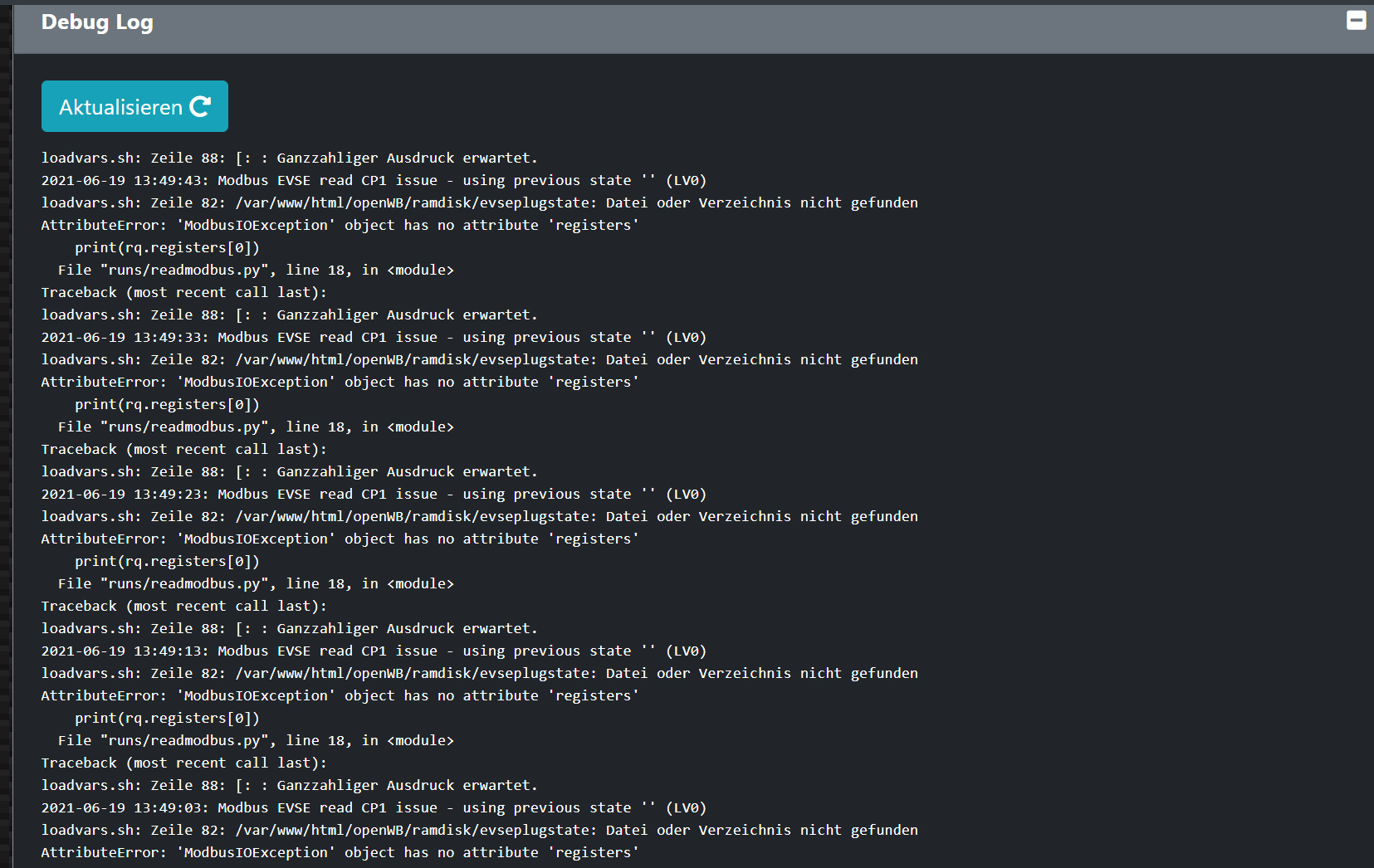
Task: Click the topmost AttributeError log line
Action: pyautogui.click(x=340, y=225)
